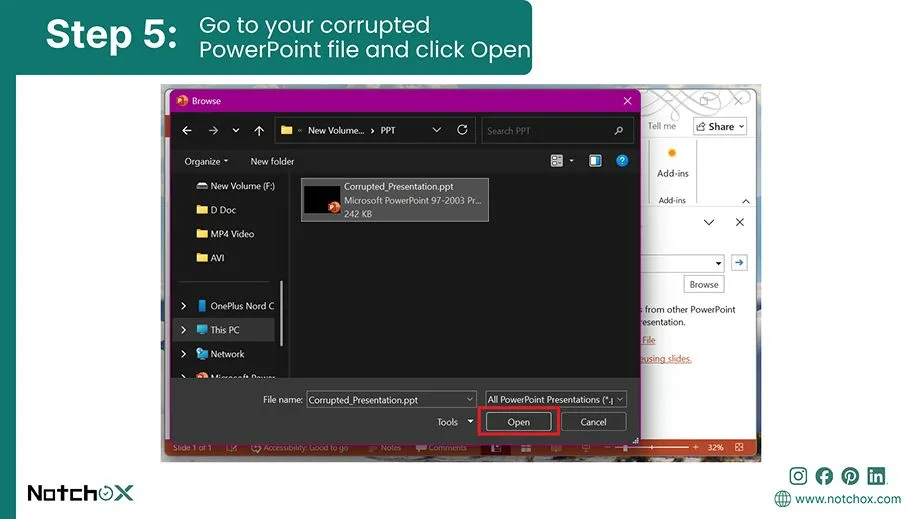The image size is (922, 519).
Task: Select Corrupted_Presentation.ppt file thumbnail
Action: [322, 200]
